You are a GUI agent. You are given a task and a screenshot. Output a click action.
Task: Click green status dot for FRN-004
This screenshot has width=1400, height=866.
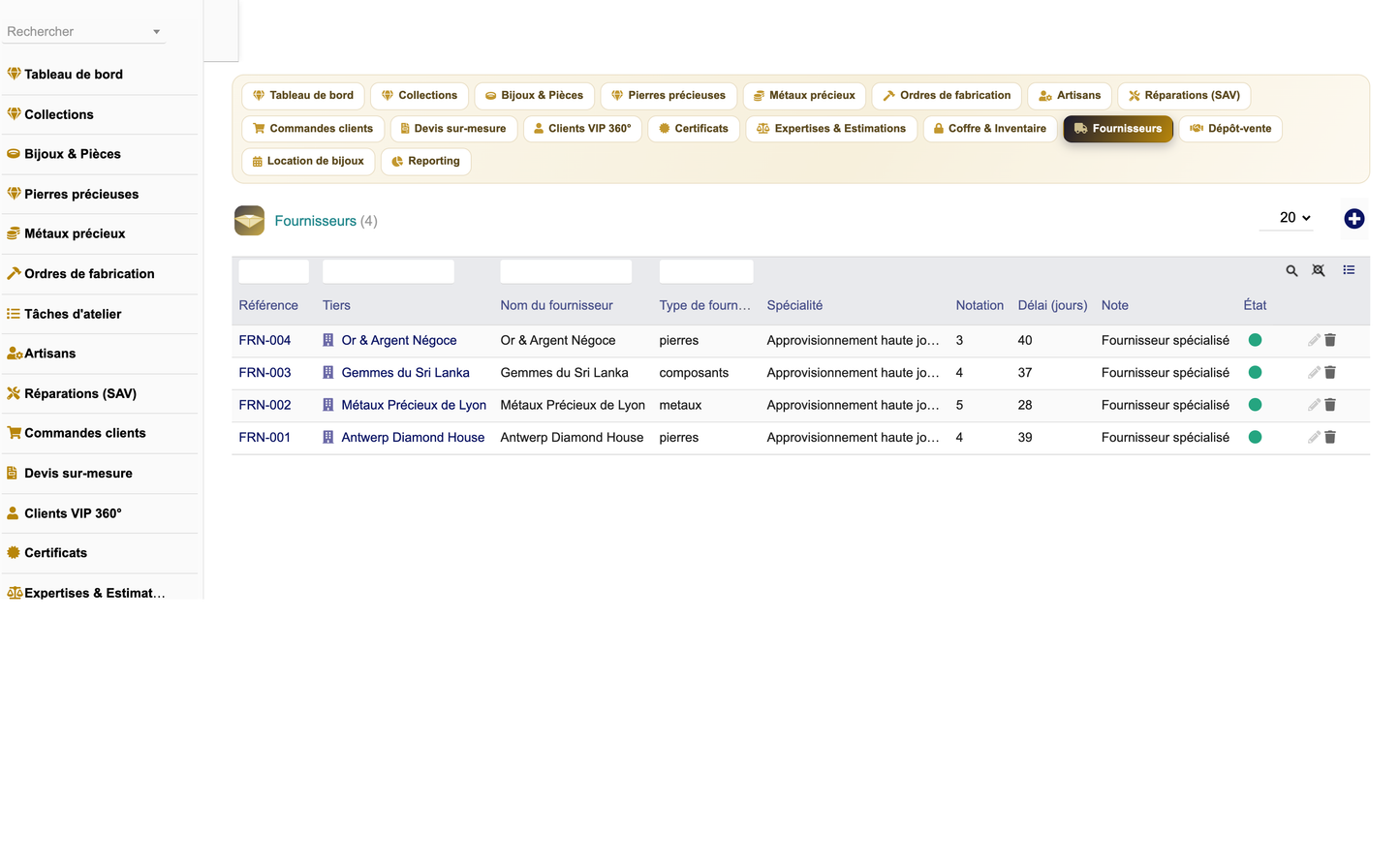1255,340
